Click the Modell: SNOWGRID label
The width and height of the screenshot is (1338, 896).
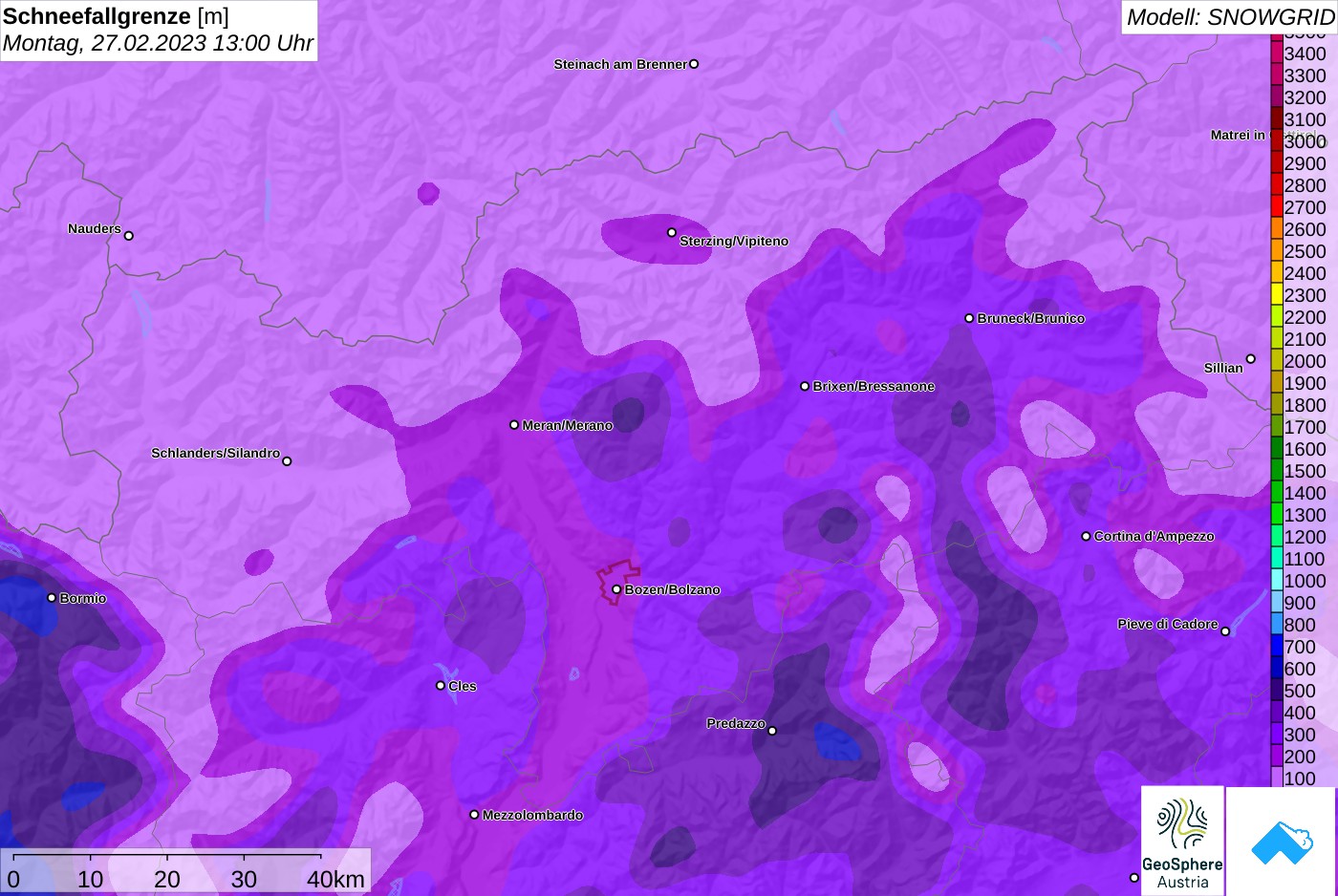pyautogui.click(x=1230, y=17)
